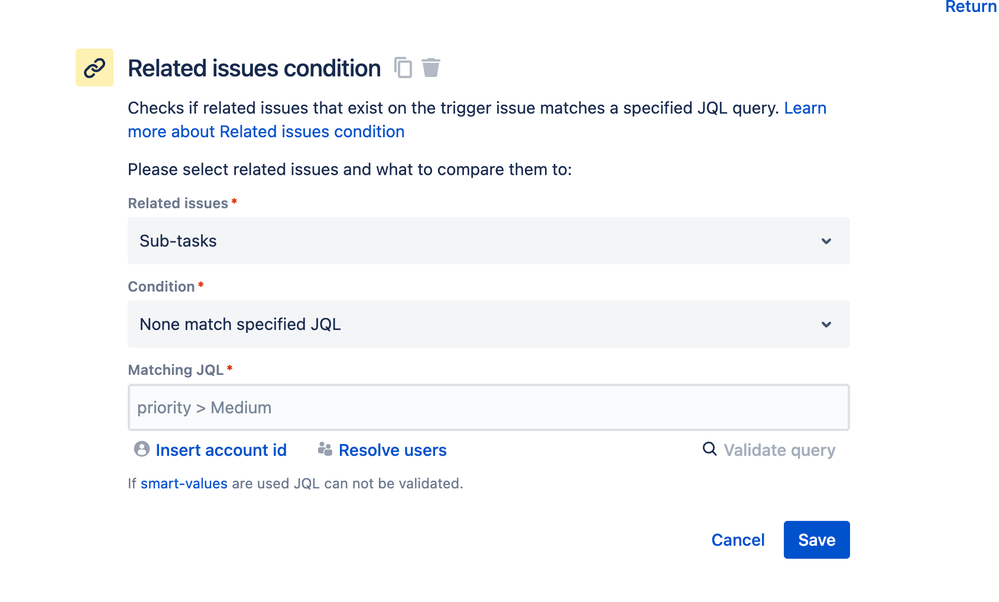
Task: Click the chevron arrow on the Condition field
Action: (x=826, y=324)
